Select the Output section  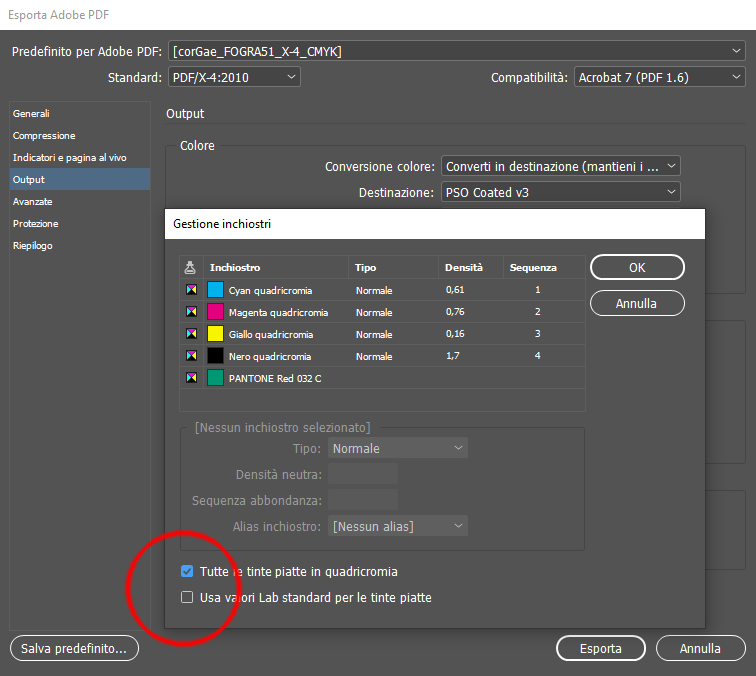tap(80, 179)
